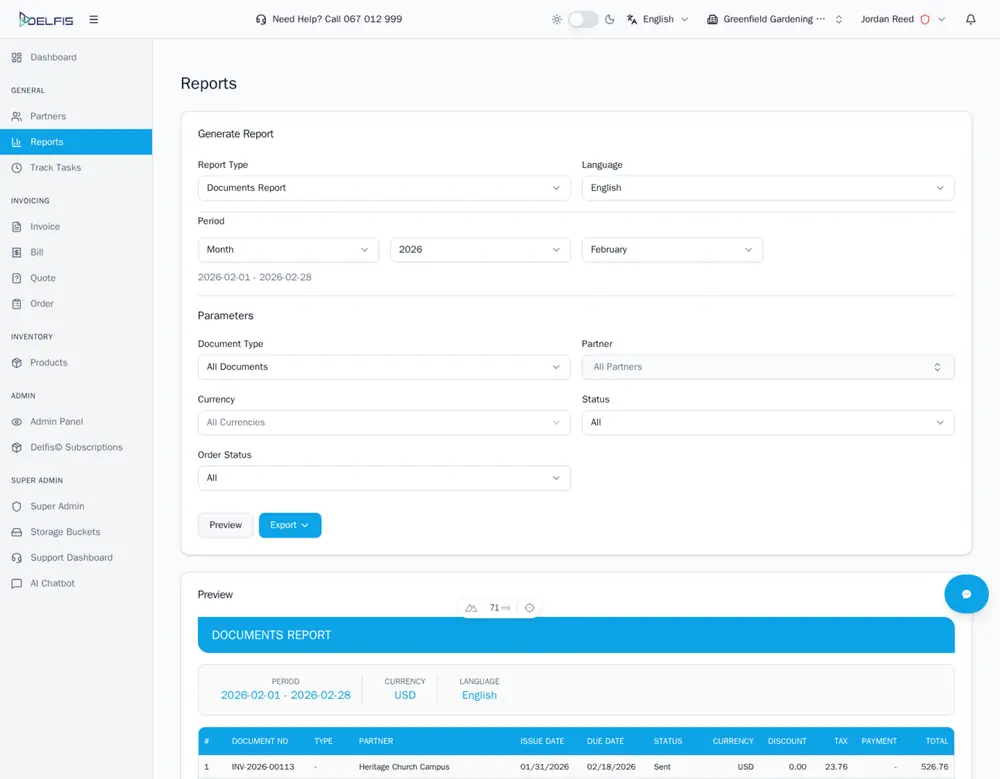This screenshot has width=1000, height=779.
Task: Click the notification bell icon
Action: click(970, 19)
